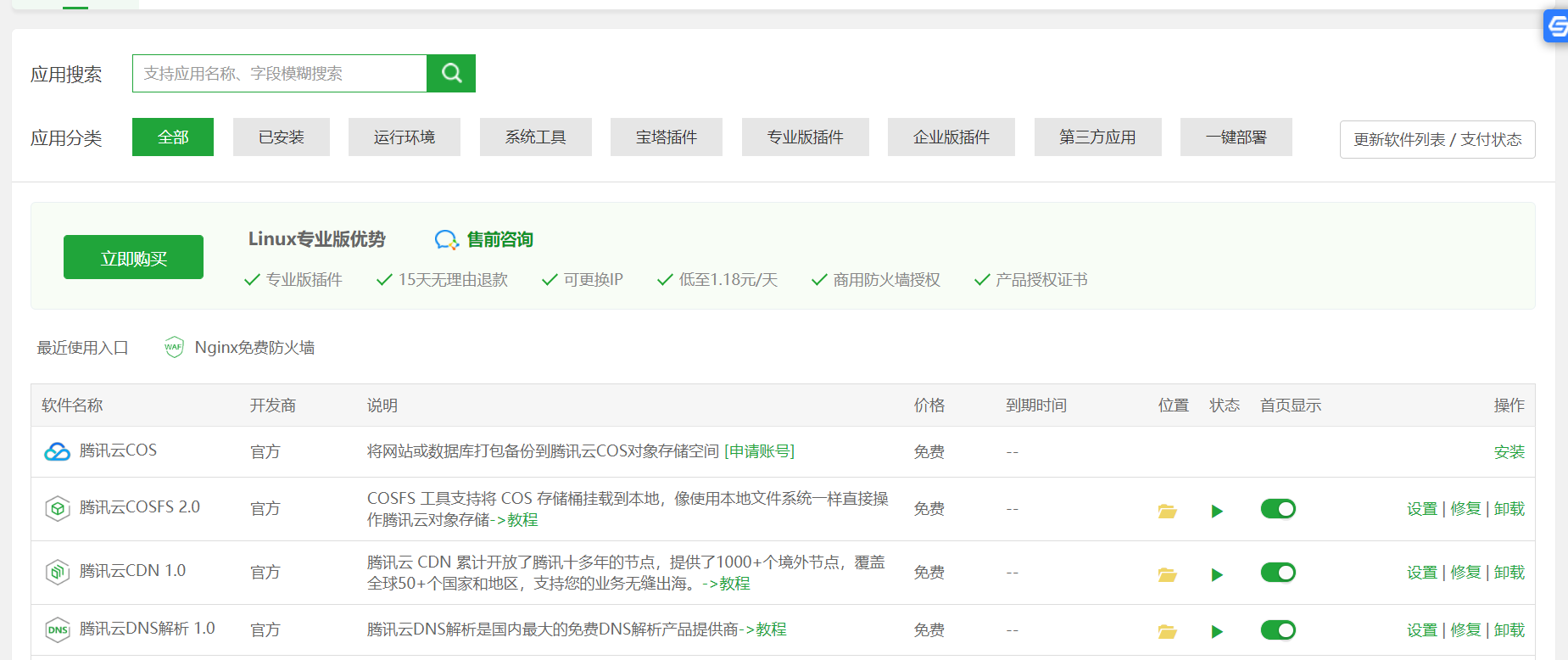Click the Nginx免费防火墙 WAF shield icon
The height and width of the screenshot is (660, 1568).
[x=174, y=347]
